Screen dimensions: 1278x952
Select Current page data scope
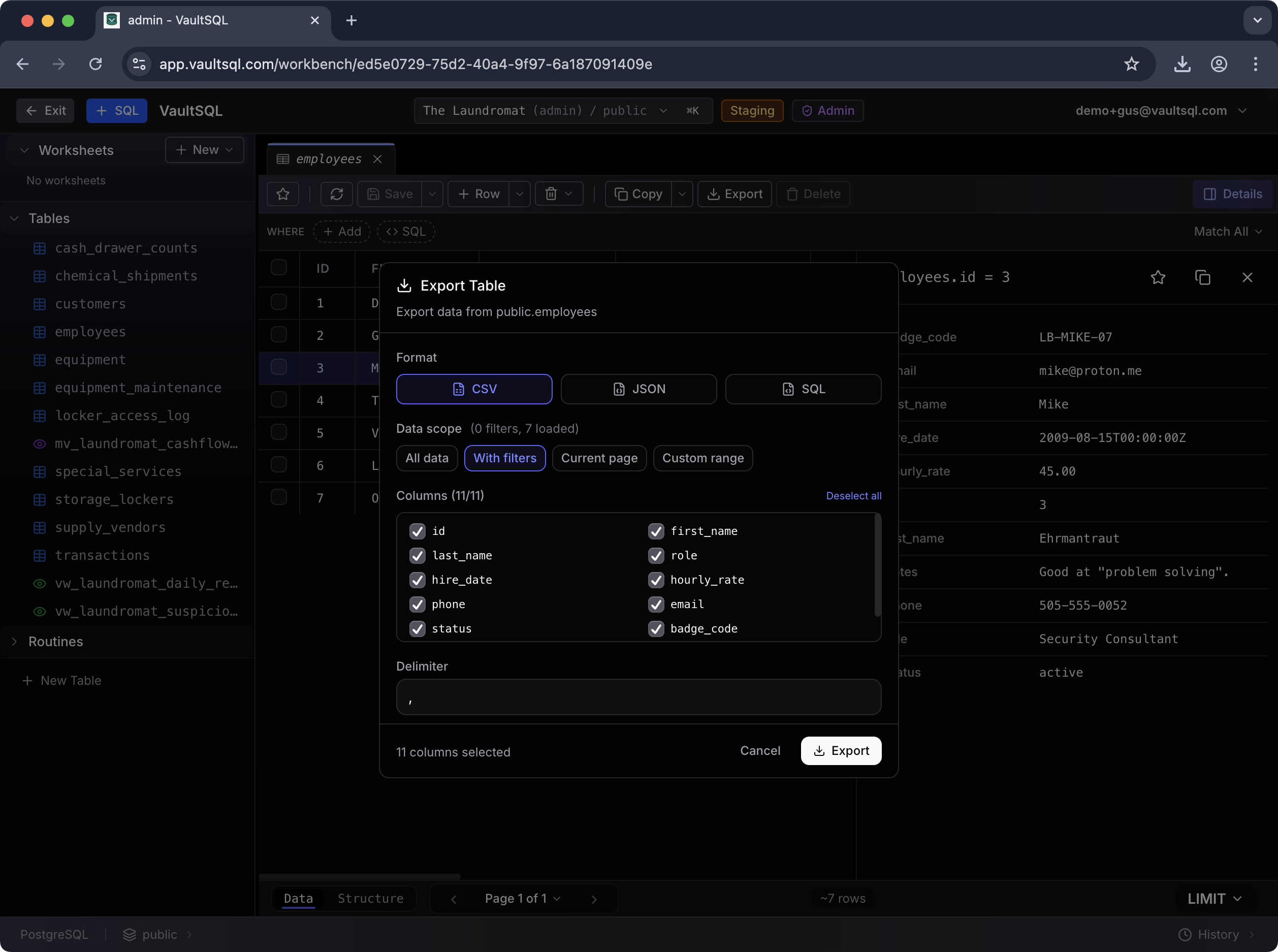click(599, 459)
